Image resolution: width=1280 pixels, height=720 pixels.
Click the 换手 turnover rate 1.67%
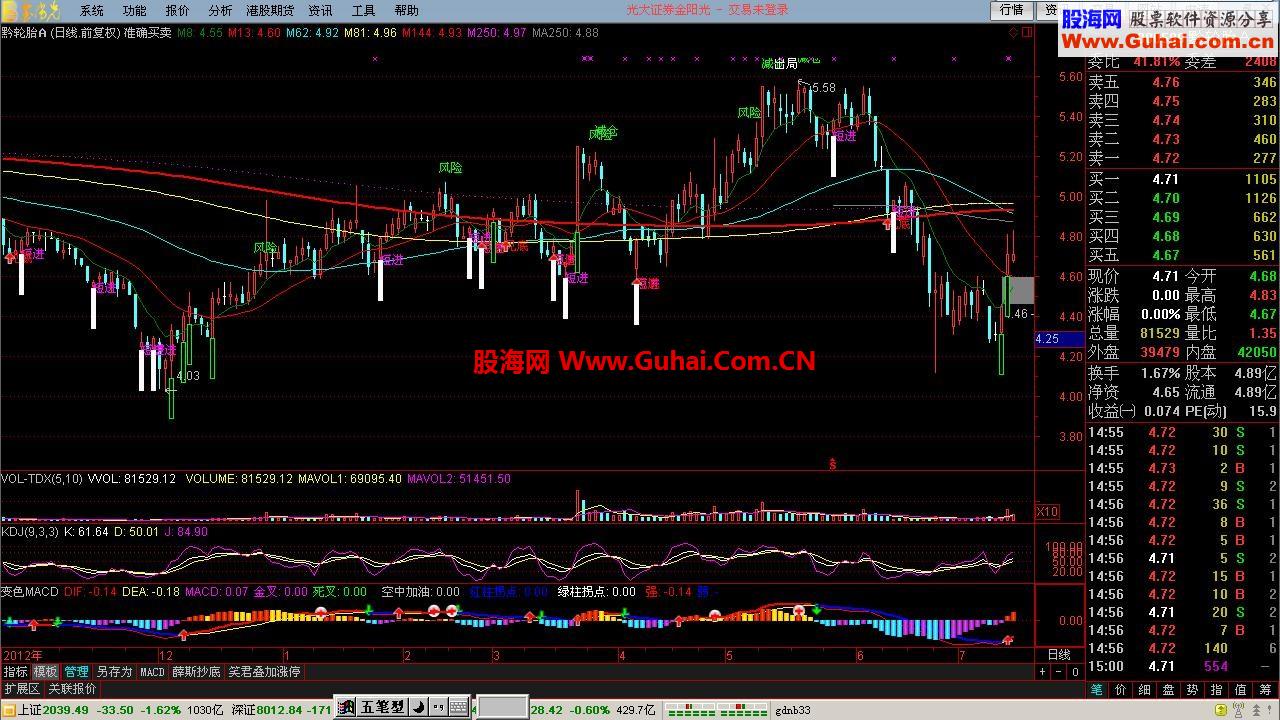coord(1159,372)
